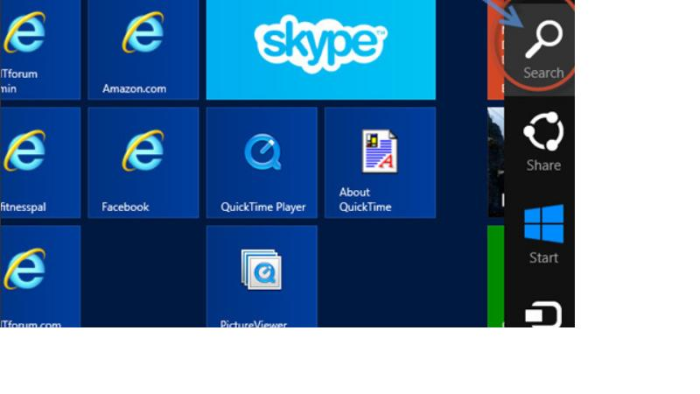Open the green tile beside Start charm

pos(496,276)
